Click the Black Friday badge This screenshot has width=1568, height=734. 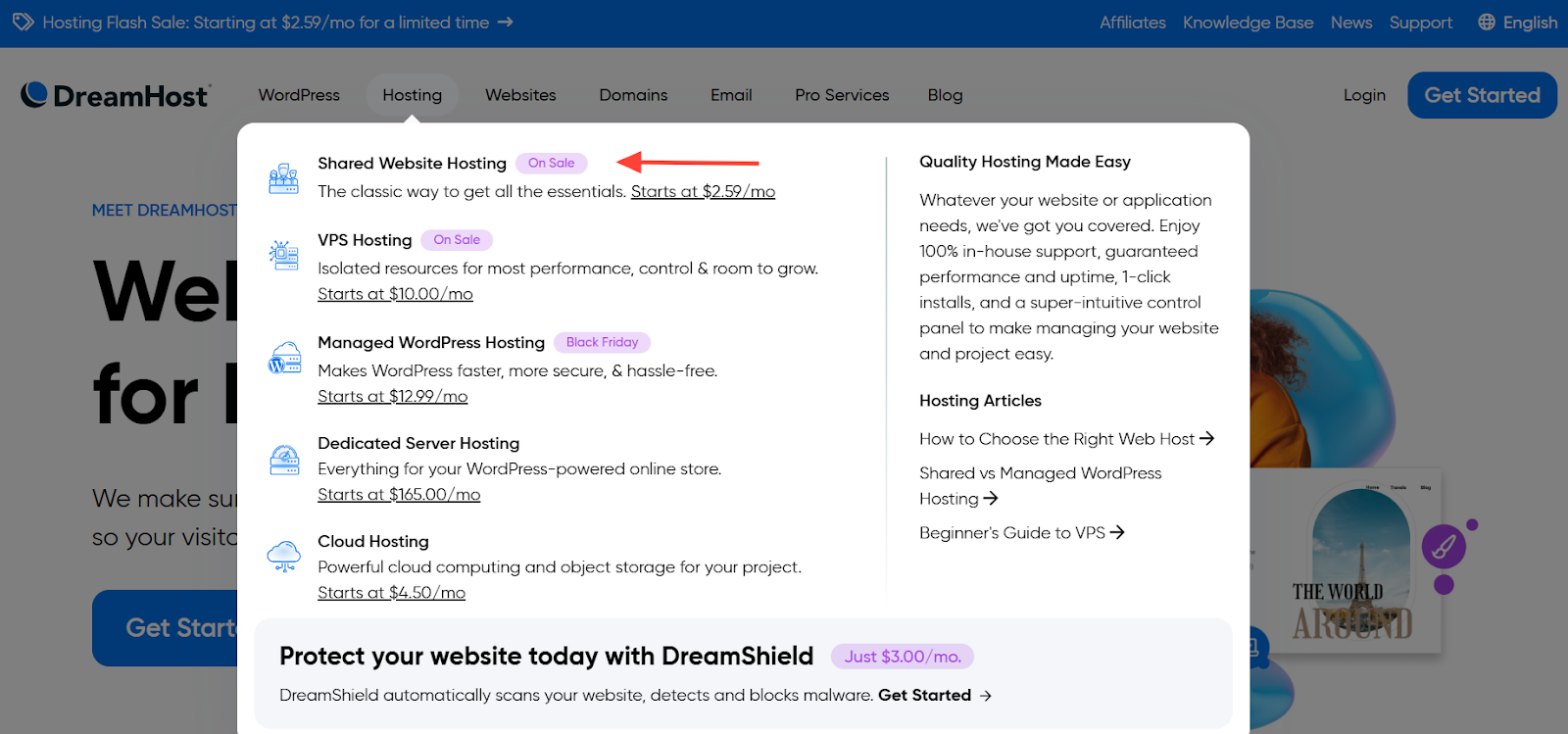pos(602,342)
